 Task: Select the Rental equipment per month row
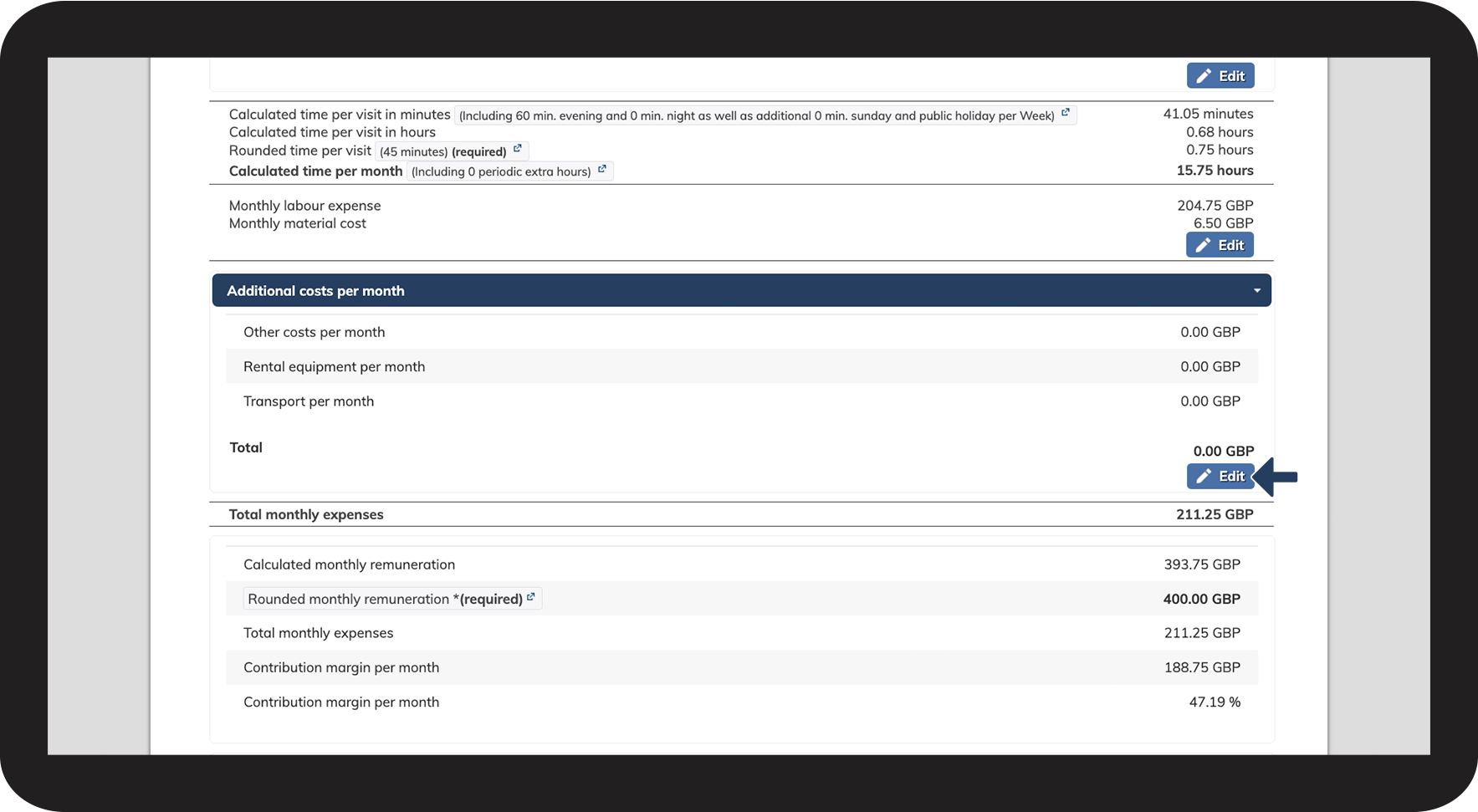741,366
